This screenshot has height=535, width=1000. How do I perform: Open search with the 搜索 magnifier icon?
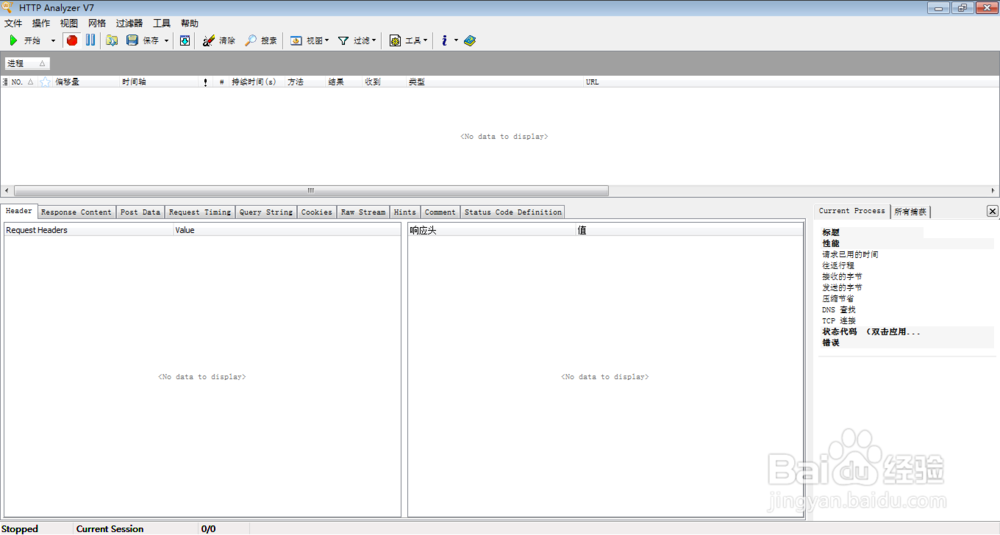251,40
